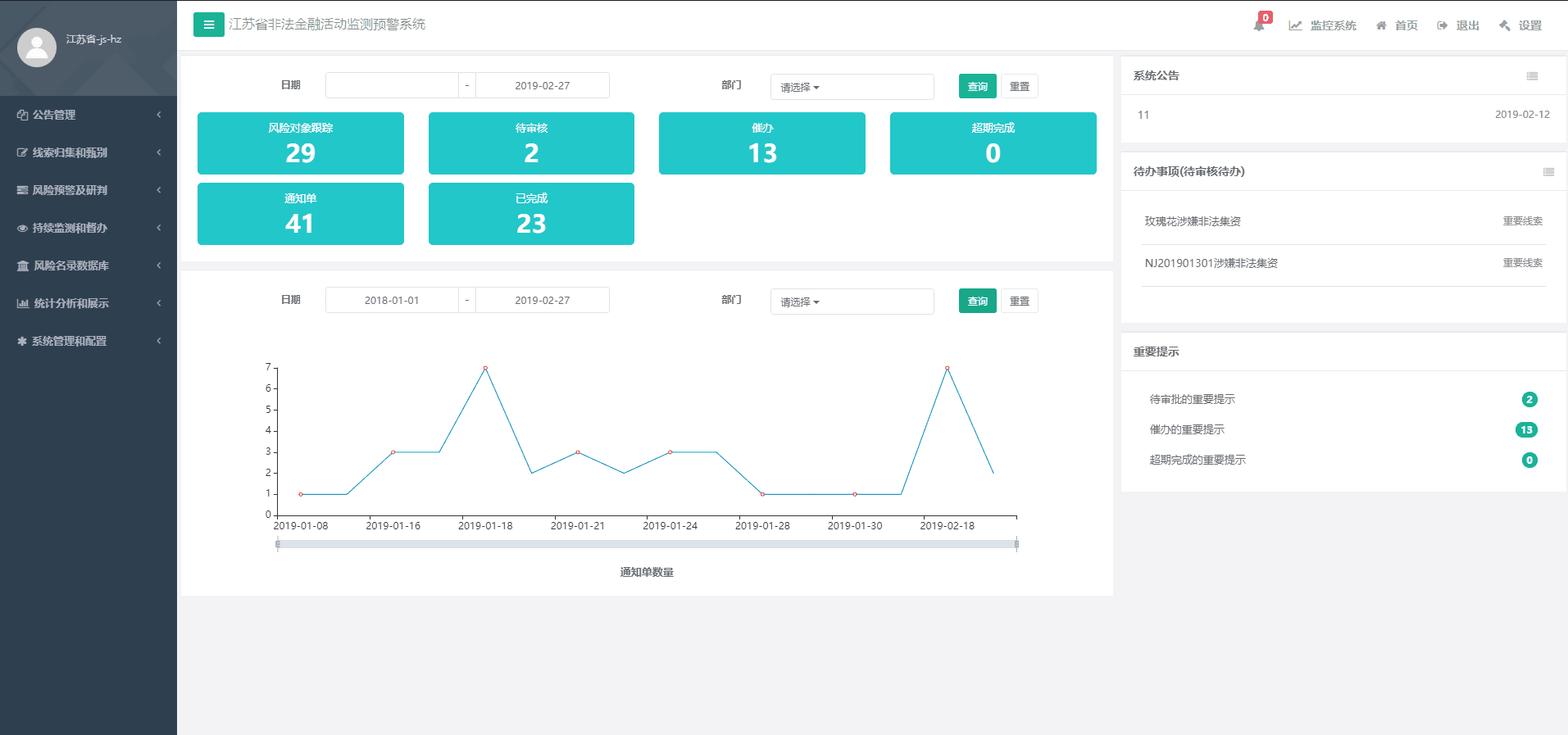Open 监控系统 in the top bar
Screen dimensions: 1568x735
coord(1323,25)
